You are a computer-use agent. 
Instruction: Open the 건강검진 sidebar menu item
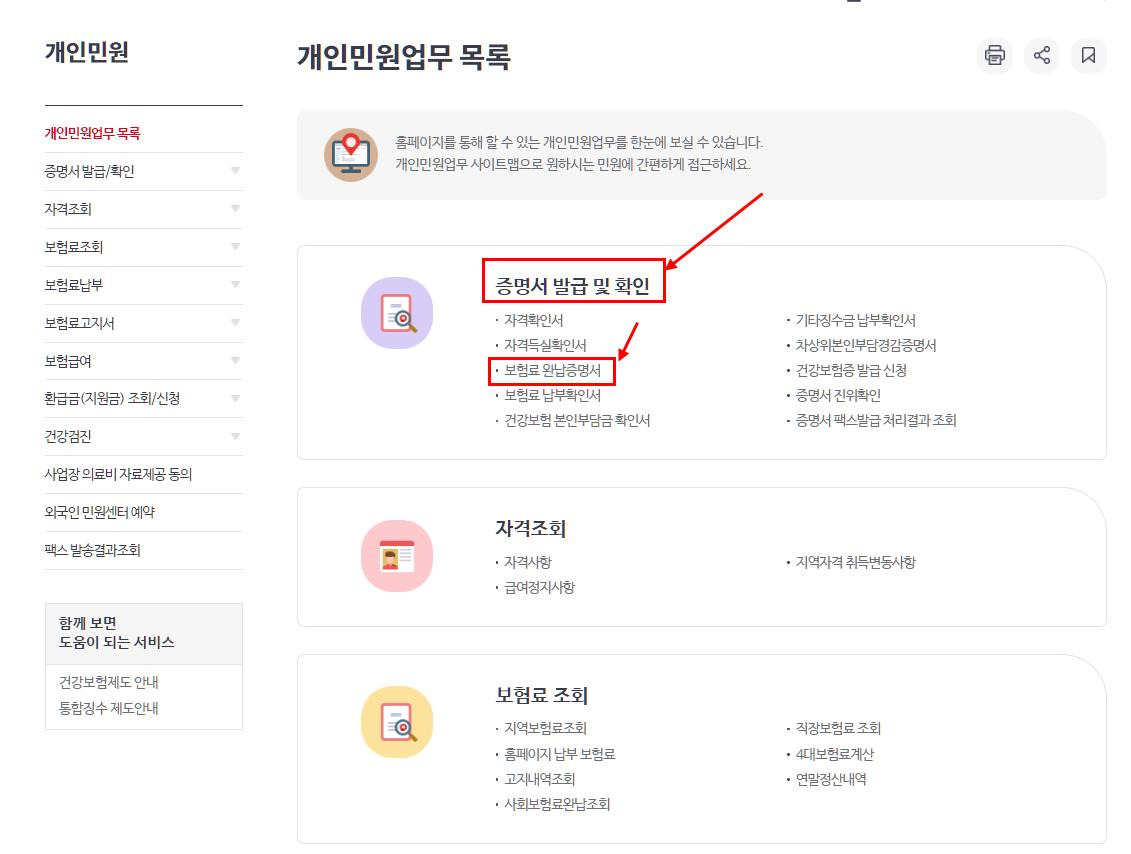click(x=68, y=436)
